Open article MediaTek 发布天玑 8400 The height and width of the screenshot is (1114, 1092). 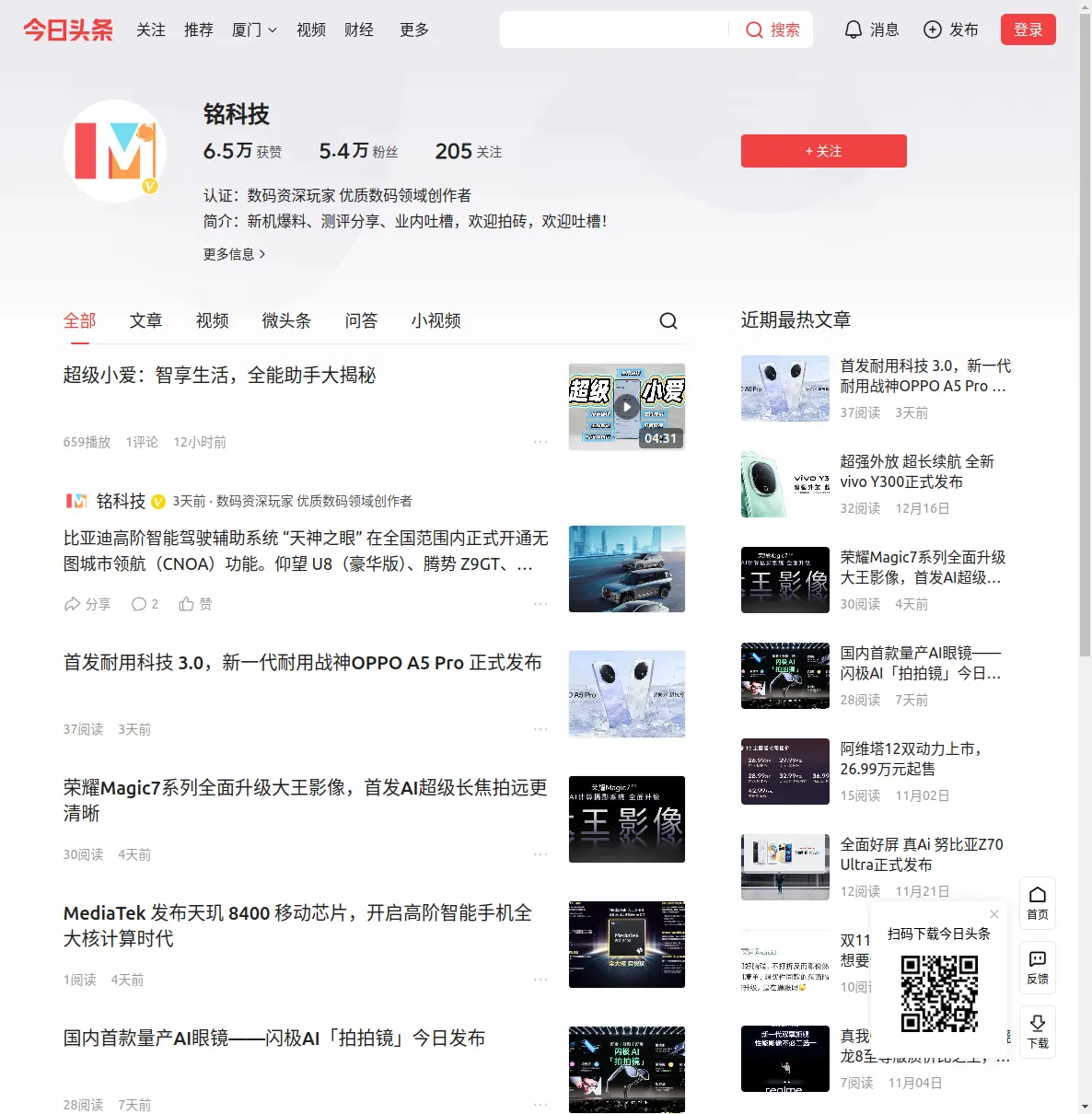[x=298, y=925]
